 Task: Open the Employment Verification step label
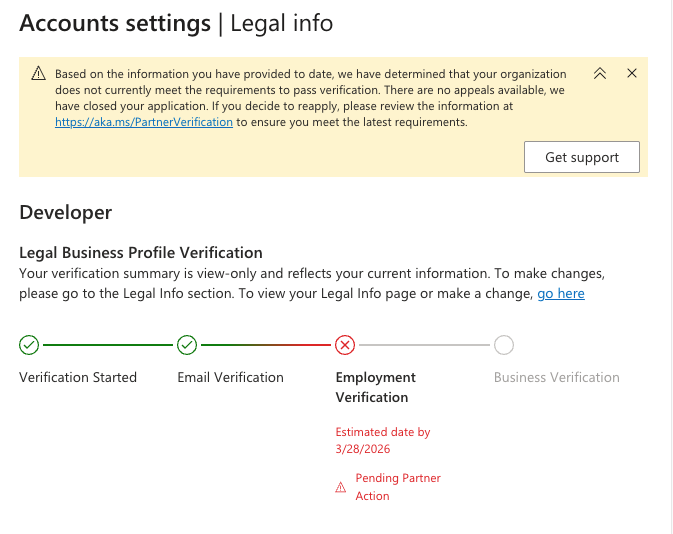point(375,387)
